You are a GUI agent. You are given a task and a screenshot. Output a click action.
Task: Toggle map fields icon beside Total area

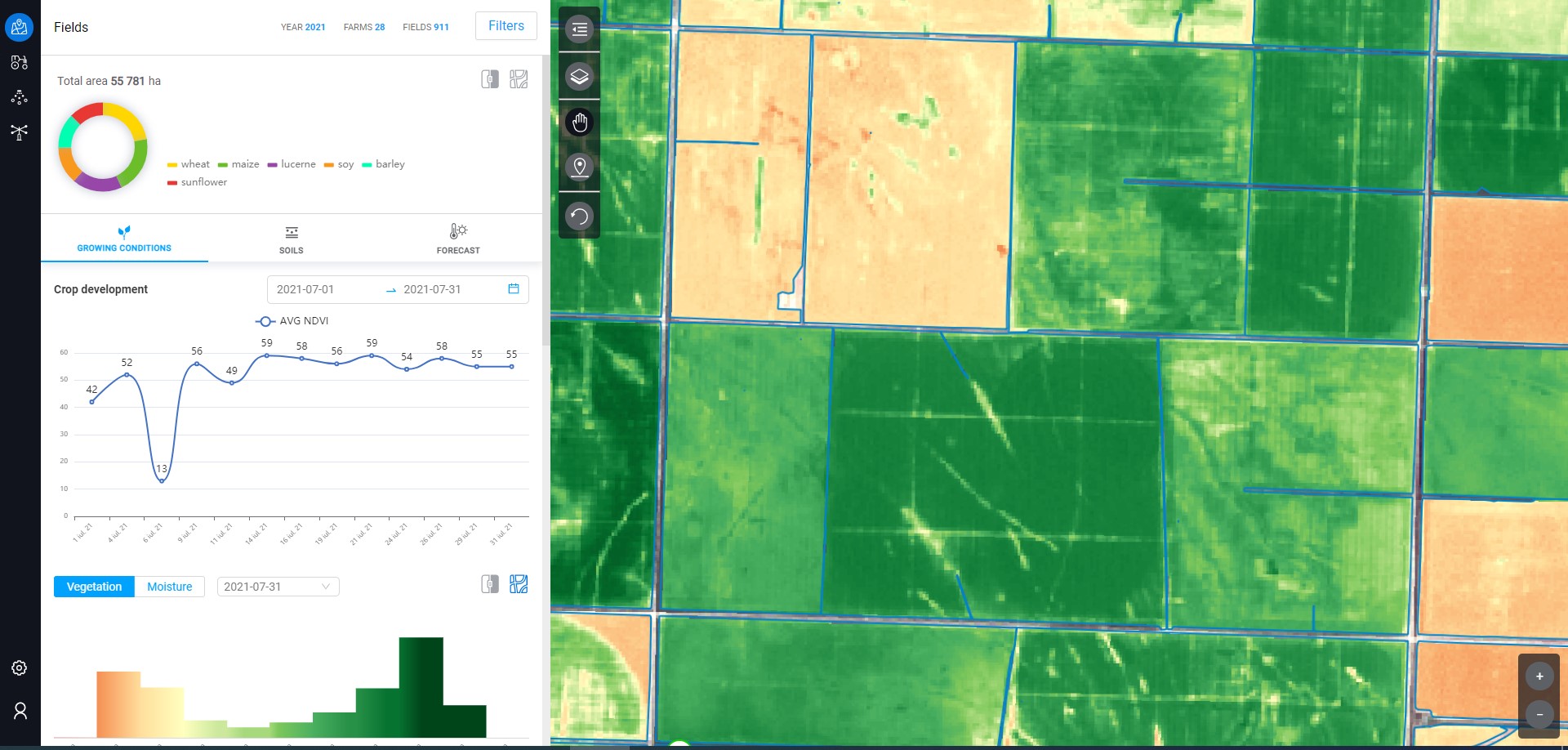pos(519,79)
